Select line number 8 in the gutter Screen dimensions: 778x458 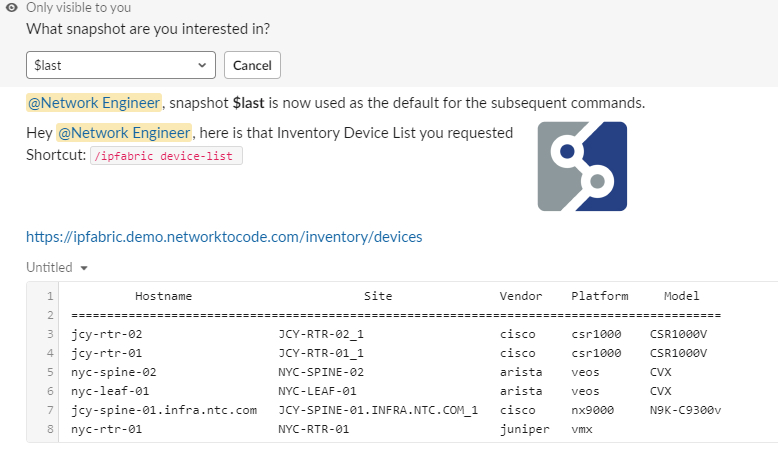50,429
